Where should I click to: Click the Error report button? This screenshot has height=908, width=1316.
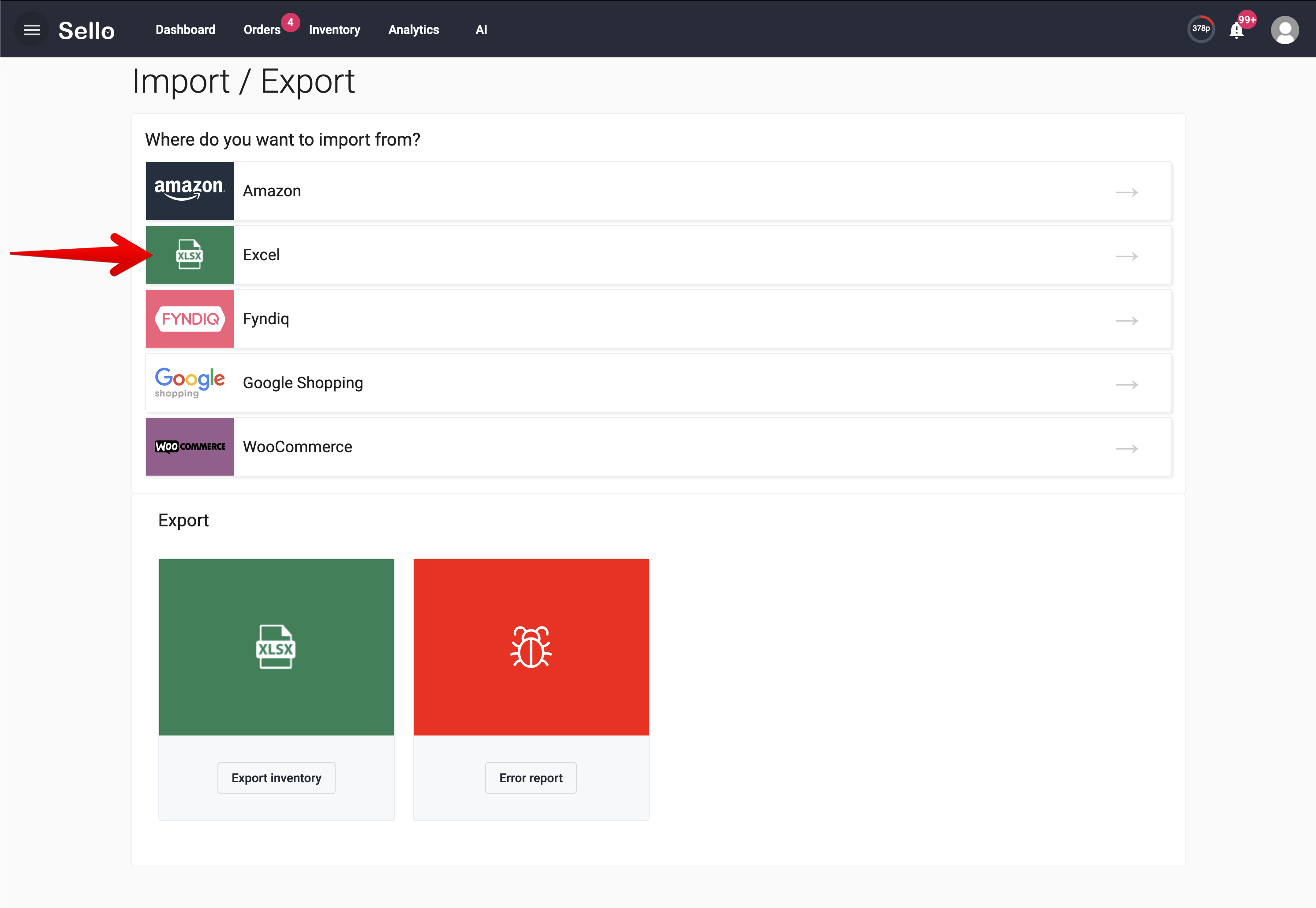[x=531, y=778]
